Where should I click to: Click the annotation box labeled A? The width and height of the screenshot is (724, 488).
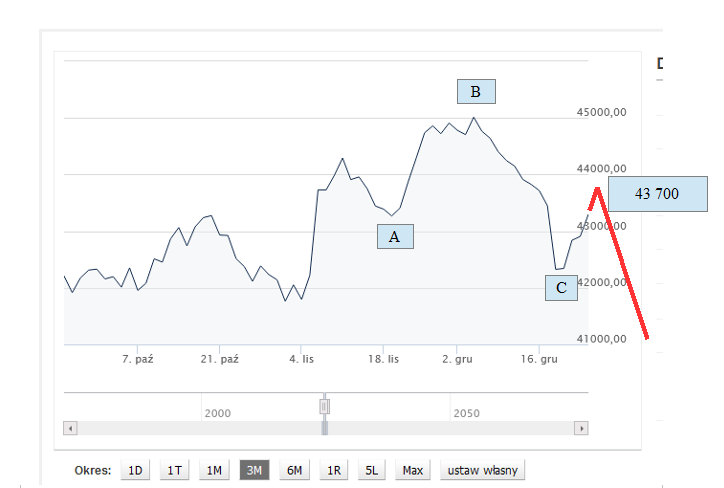point(394,236)
